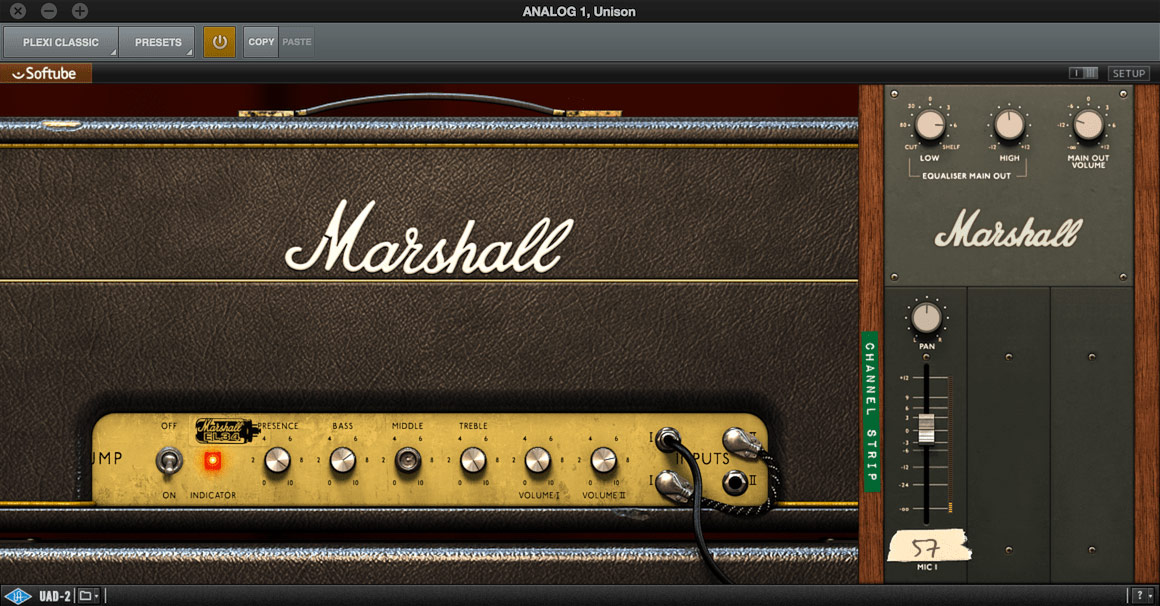Click the window zoom plus button
The image size is (1160, 606).
click(80, 11)
